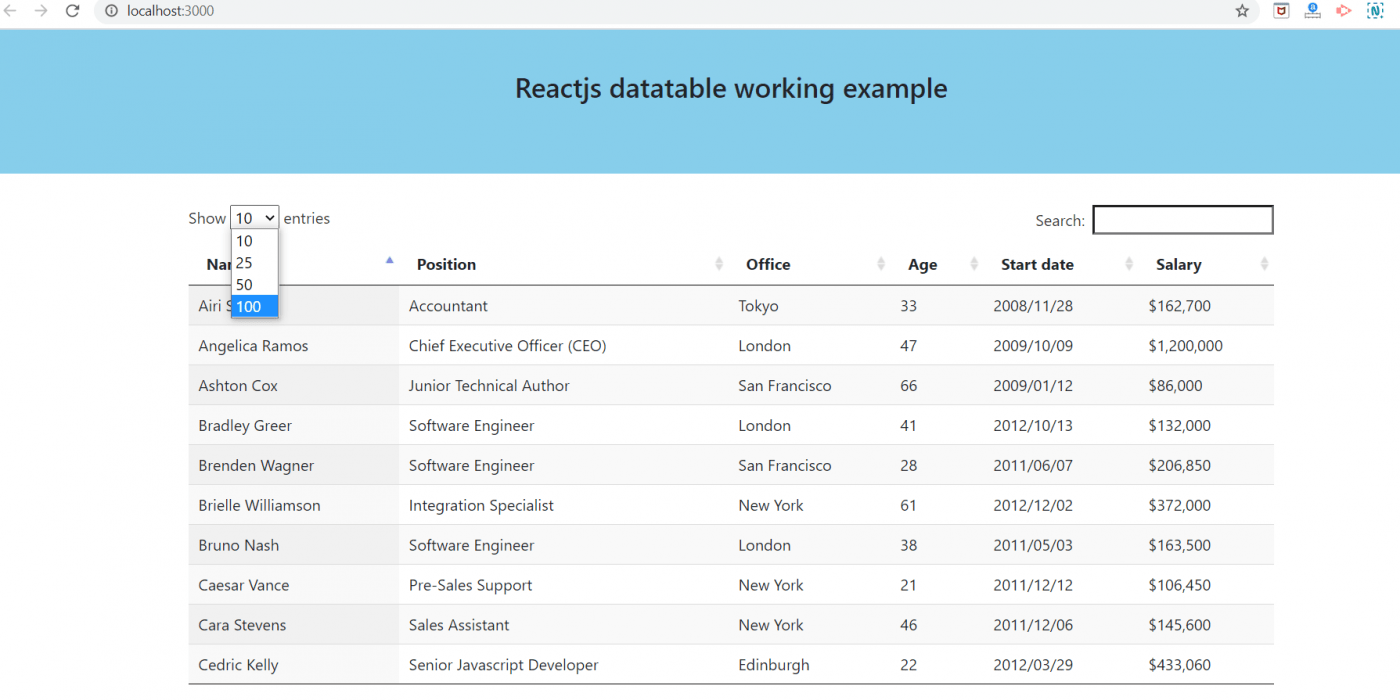Screen dimensions: 1400x700
Task: Click inside the Search input field
Action: pos(1182,219)
